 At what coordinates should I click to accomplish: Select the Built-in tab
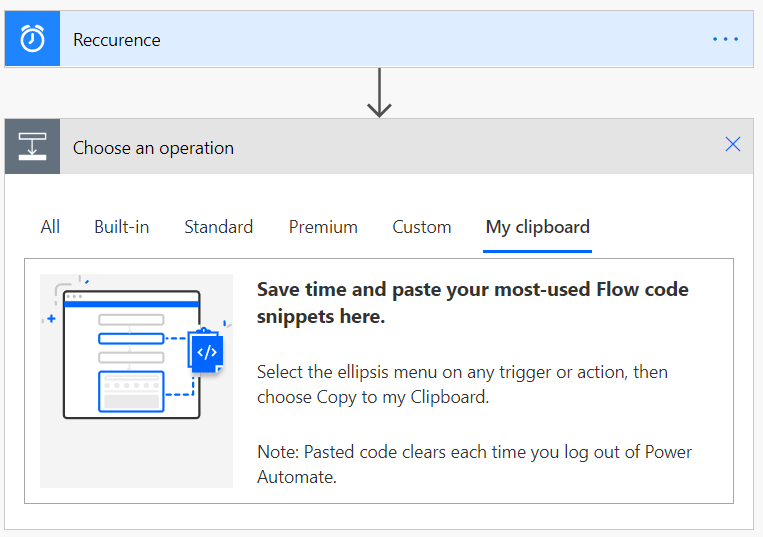click(x=121, y=227)
